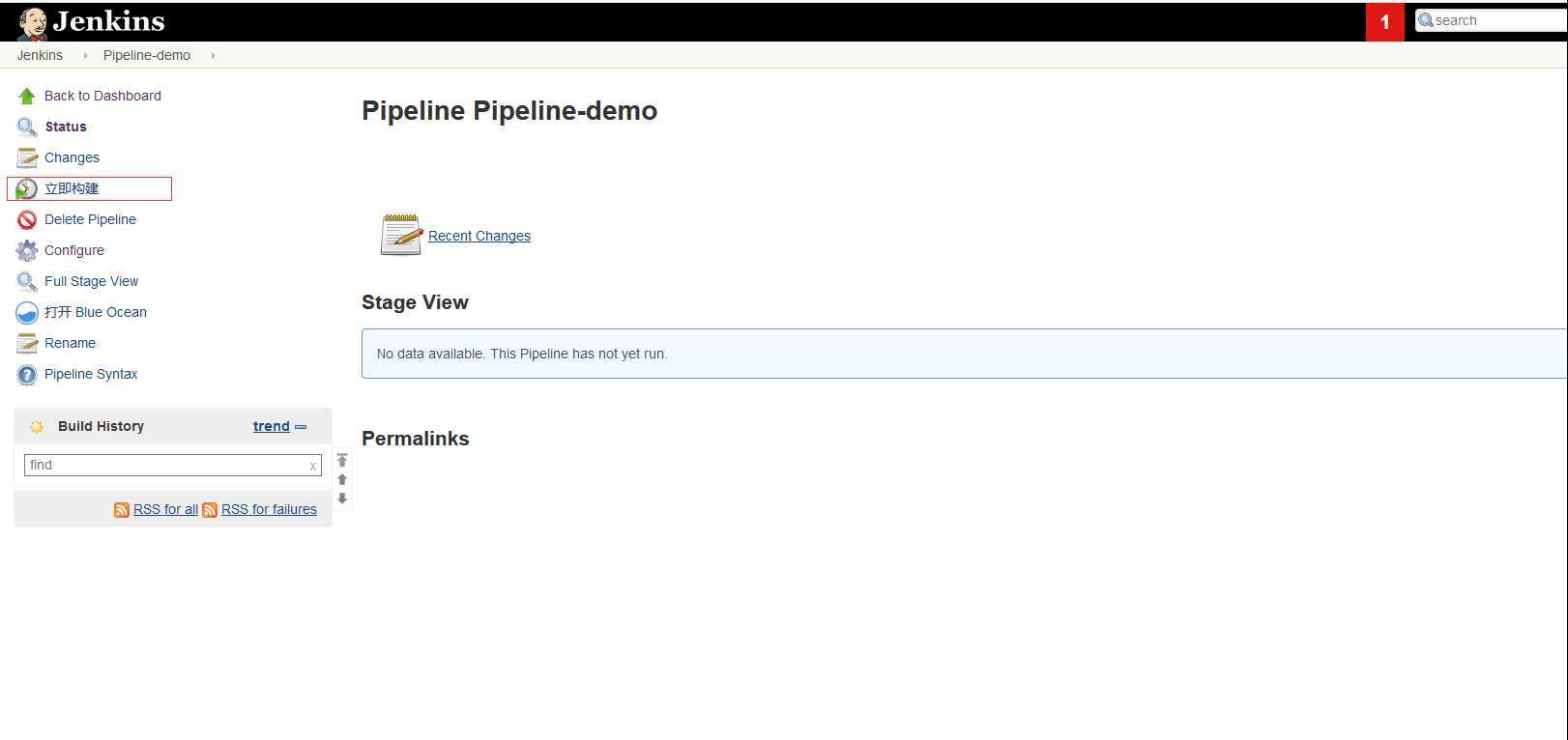The image size is (1568, 740).
Task: Open Full Stage View link
Action: pos(91,281)
